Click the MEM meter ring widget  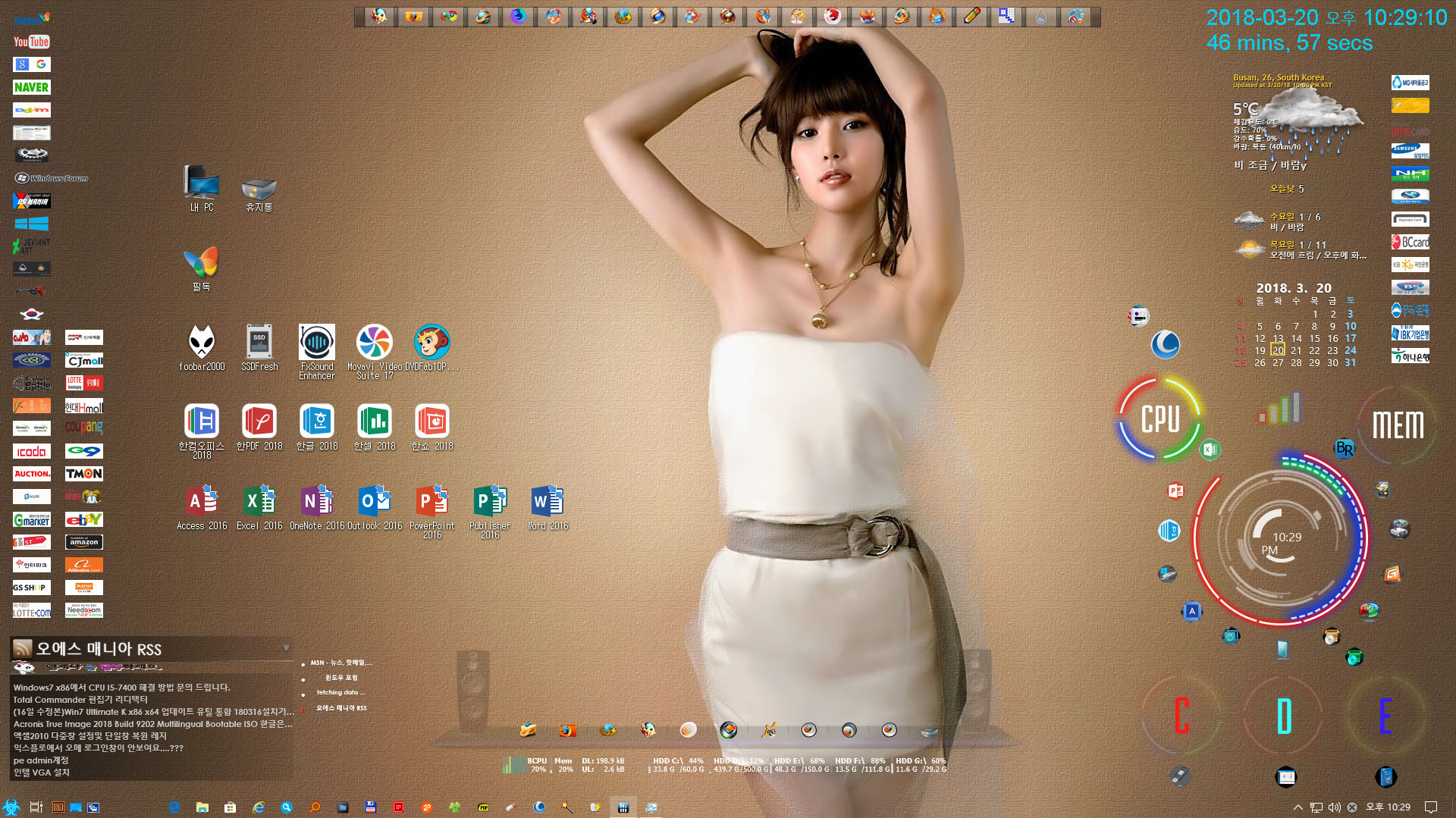pos(1398,425)
